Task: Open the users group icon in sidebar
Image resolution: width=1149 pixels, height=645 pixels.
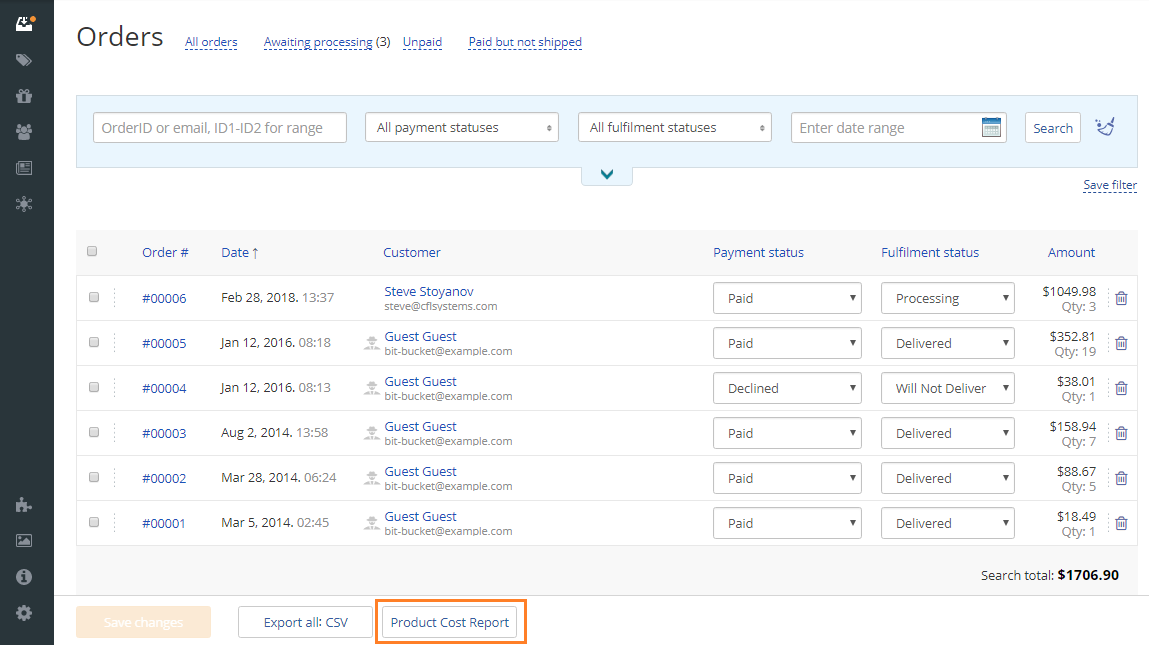Action: tap(24, 131)
